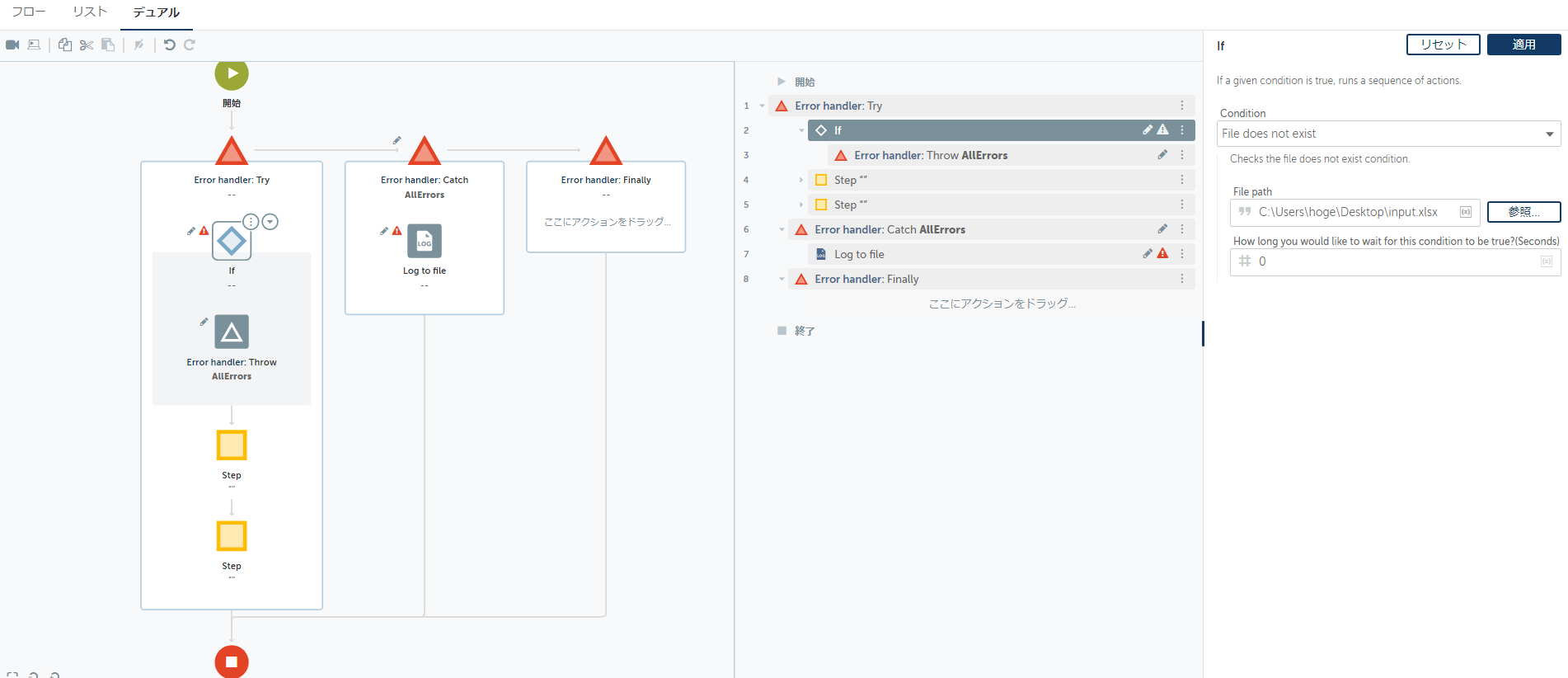Collapse the If row in list
1568x678 pixels.
tap(801, 130)
